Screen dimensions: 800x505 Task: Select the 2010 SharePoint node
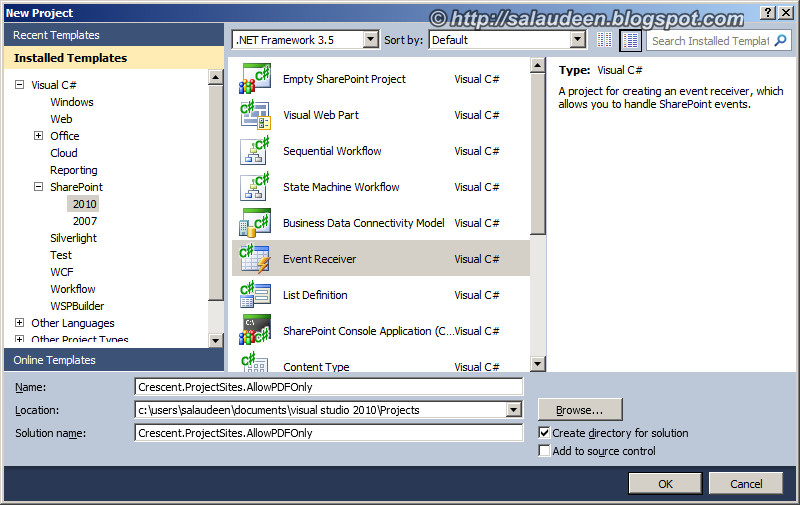click(84, 204)
